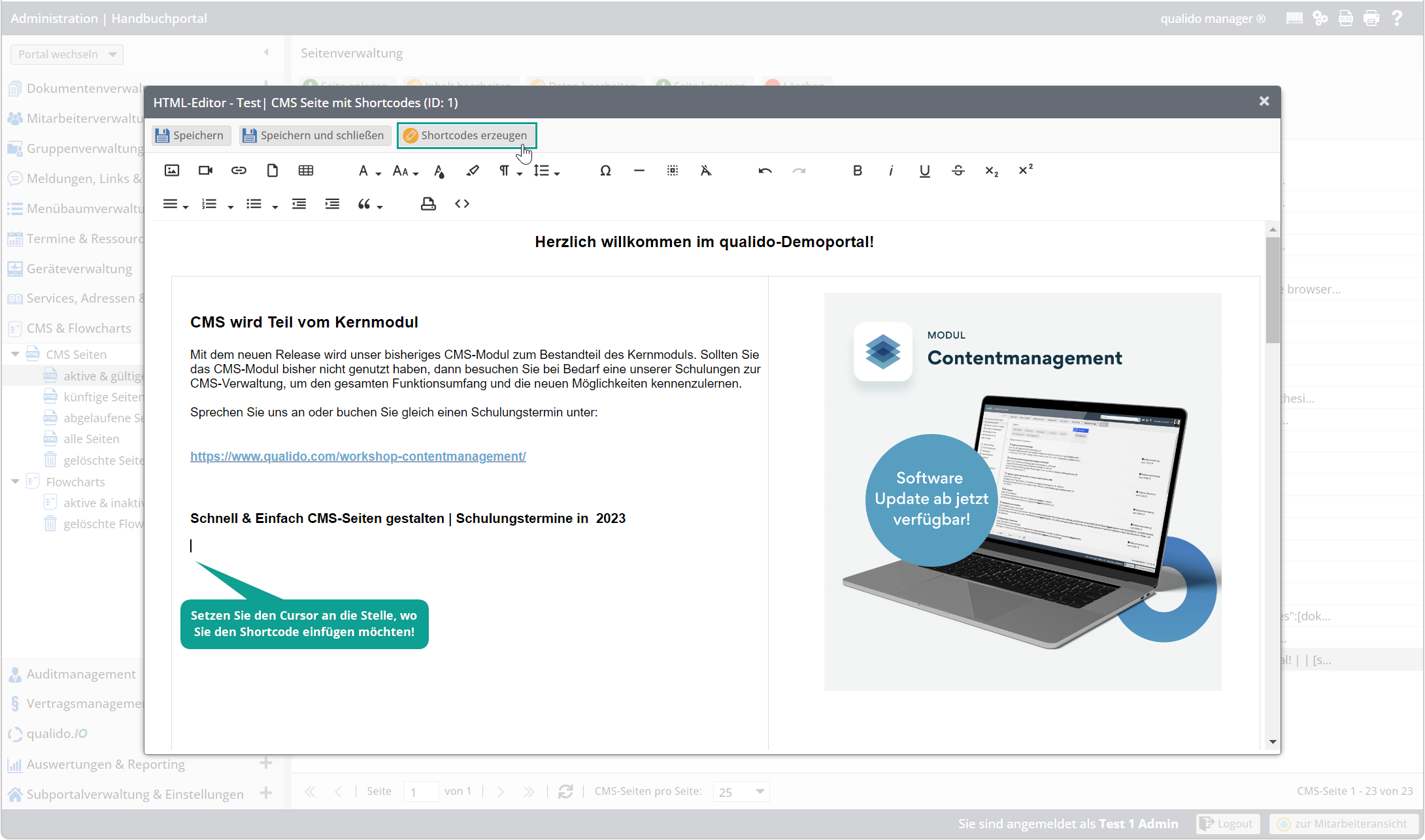This screenshot has width=1425, height=840.
Task: Insert special character with the Omega icon
Action: click(x=605, y=171)
